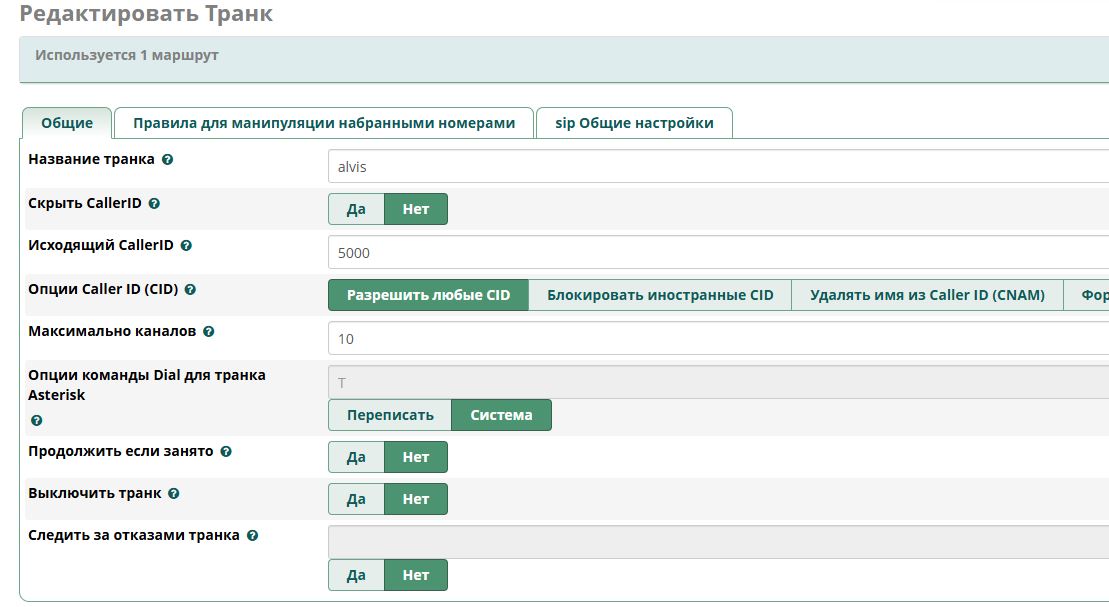The height and width of the screenshot is (607, 1109).
Task: Click Максимально каналов field containing 10
Action: pos(719,338)
